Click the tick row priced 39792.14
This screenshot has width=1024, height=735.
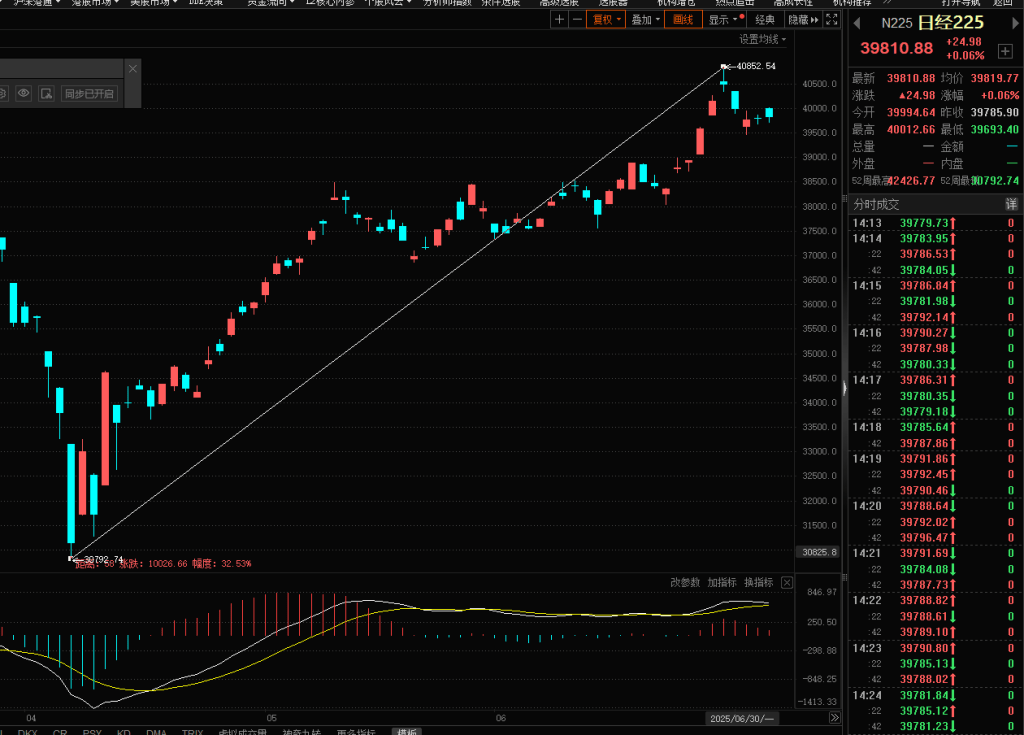coord(935,317)
